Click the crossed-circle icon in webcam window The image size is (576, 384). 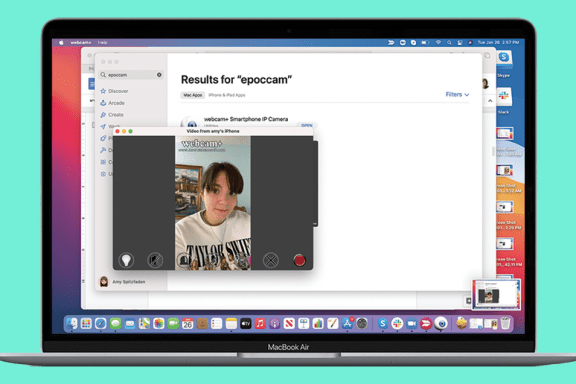pos(271,260)
